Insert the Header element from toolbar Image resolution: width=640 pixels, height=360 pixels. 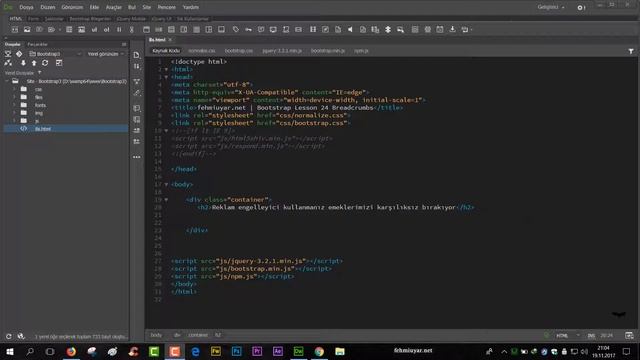pyautogui.click(x=146, y=29)
